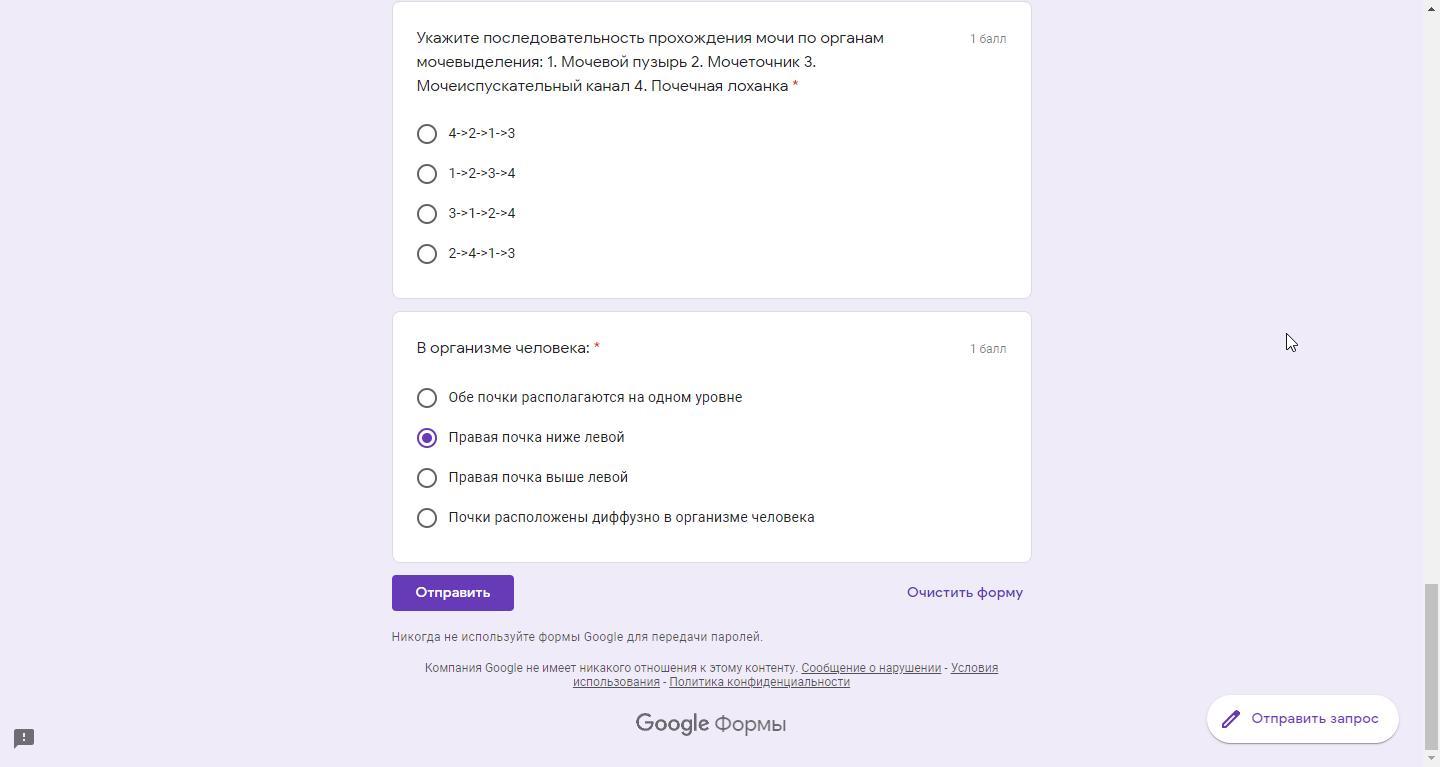The width and height of the screenshot is (1440, 767).
Task: Select answer 1->2->3->4
Action: (x=427, y=174)
